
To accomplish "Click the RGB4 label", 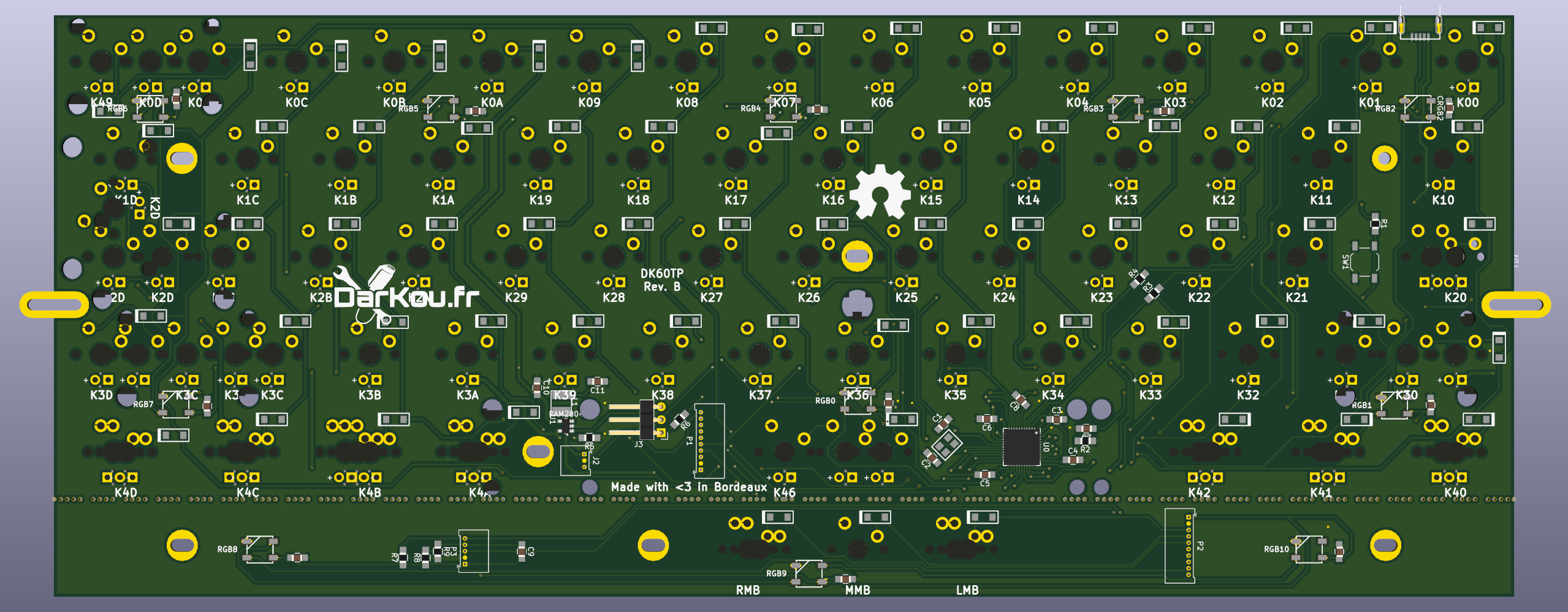I will (x=750, y=108).
